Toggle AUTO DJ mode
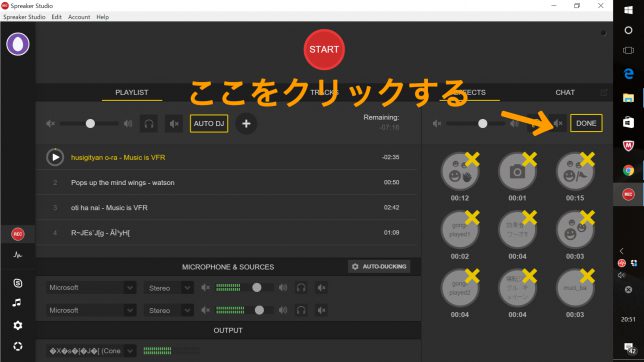The width and height of the screenshot is (644, 362). 209,124
